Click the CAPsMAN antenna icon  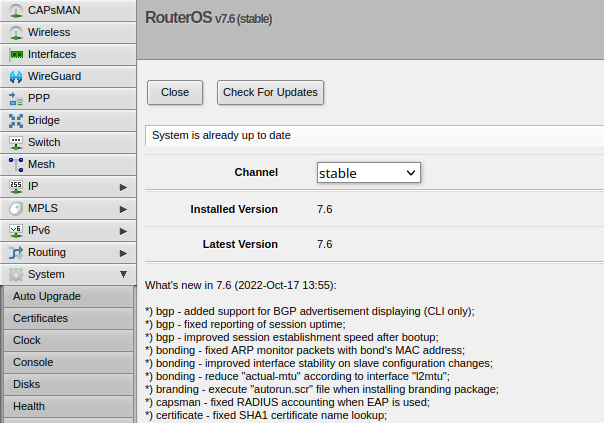click(16, 10)
